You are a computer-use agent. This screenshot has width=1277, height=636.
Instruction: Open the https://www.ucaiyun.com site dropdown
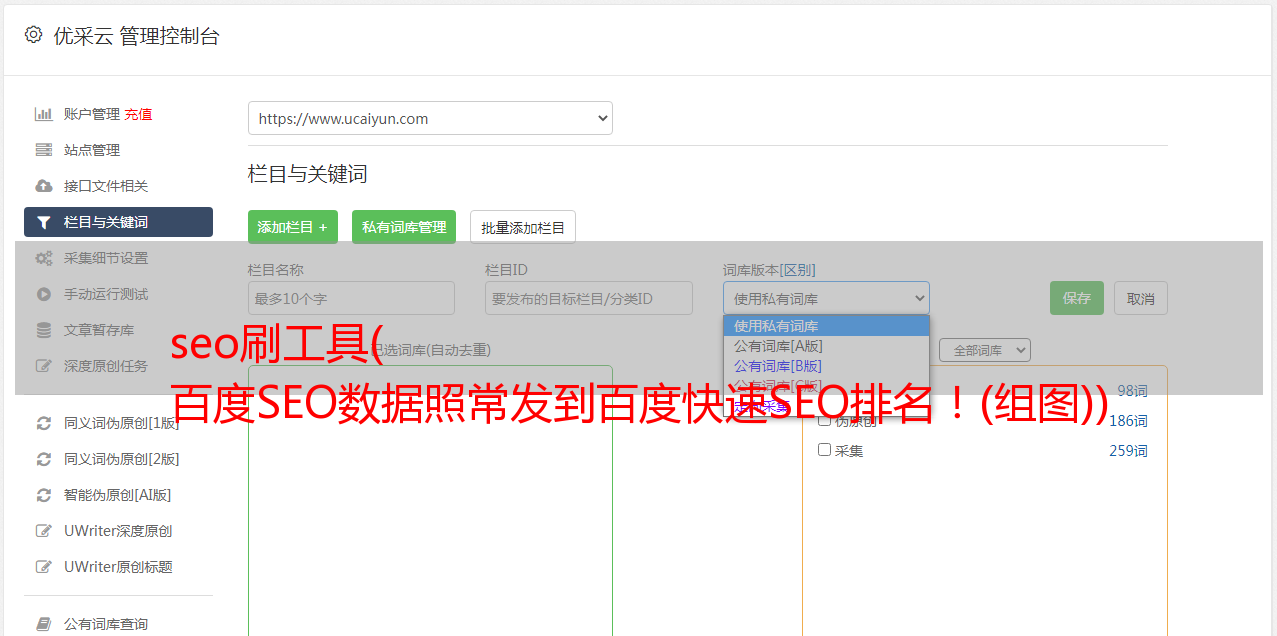pyautogui.click(x=430, y=118)
